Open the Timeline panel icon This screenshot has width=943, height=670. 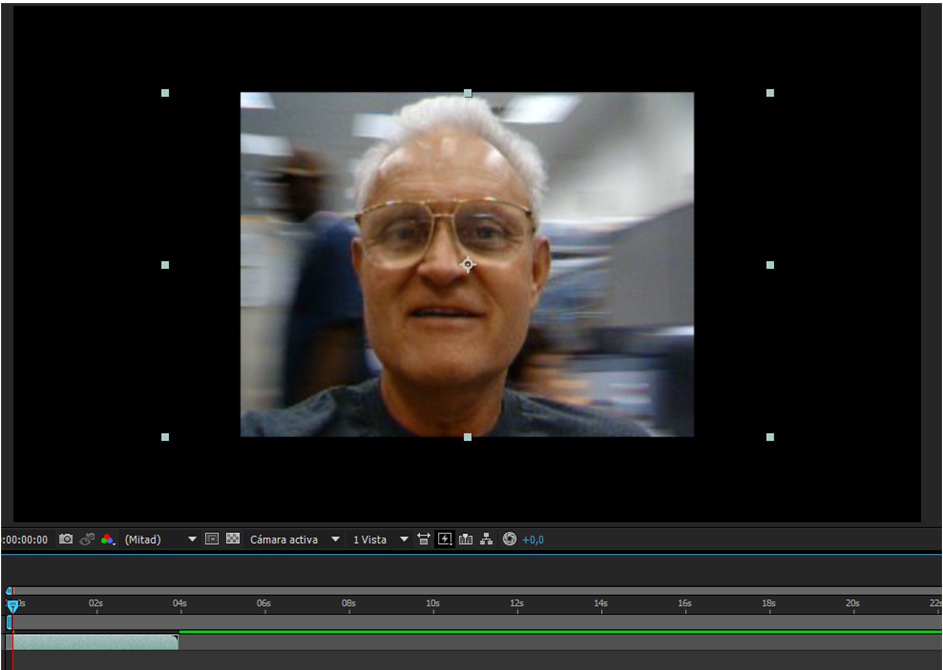466,539
